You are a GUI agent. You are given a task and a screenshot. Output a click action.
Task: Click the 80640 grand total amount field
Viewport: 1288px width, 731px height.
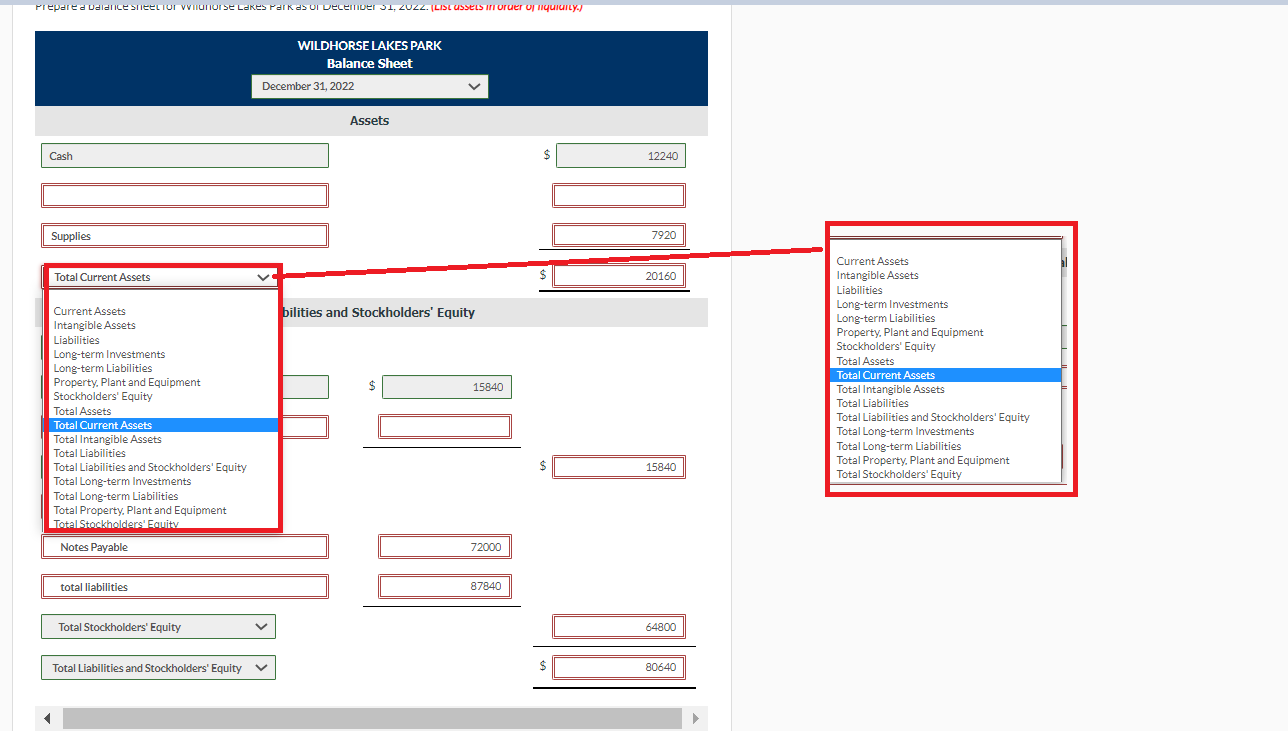click(x=620, y=667)
